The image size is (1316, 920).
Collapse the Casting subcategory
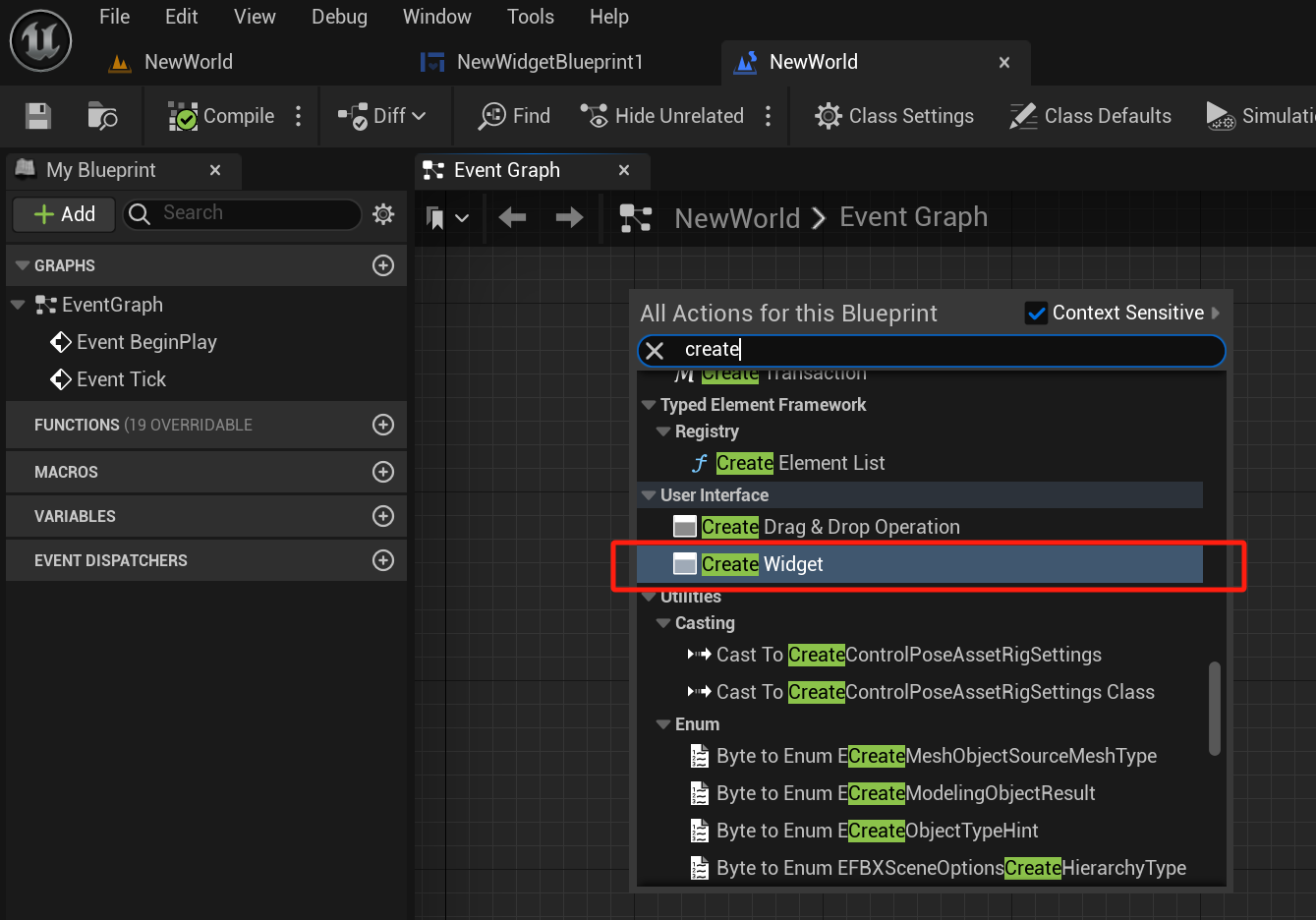[x=663, y=623]
